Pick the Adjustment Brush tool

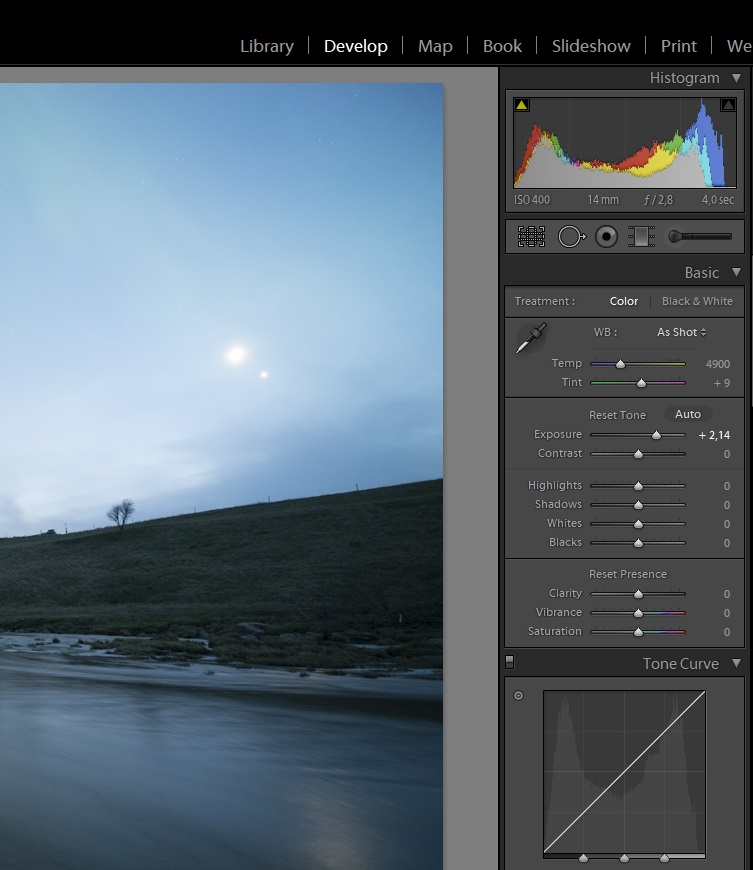[699, 237]
